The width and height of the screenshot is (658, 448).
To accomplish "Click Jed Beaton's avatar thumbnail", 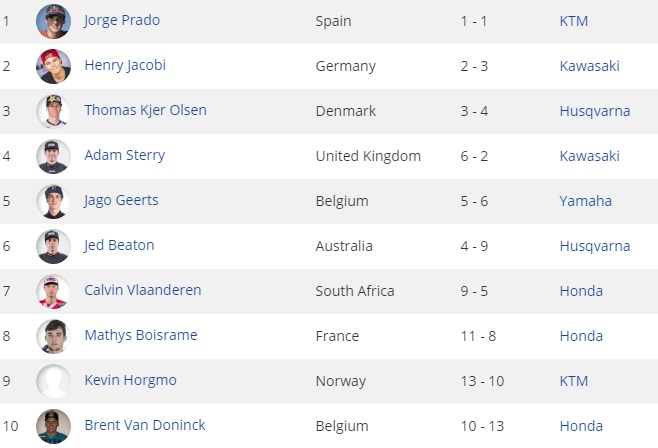I will 53,246.
